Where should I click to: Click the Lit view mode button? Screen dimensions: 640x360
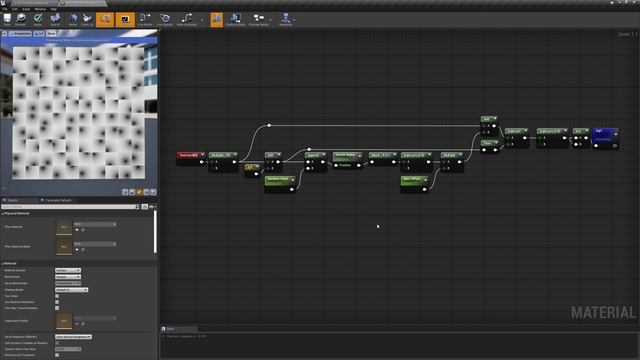[39, 33]
